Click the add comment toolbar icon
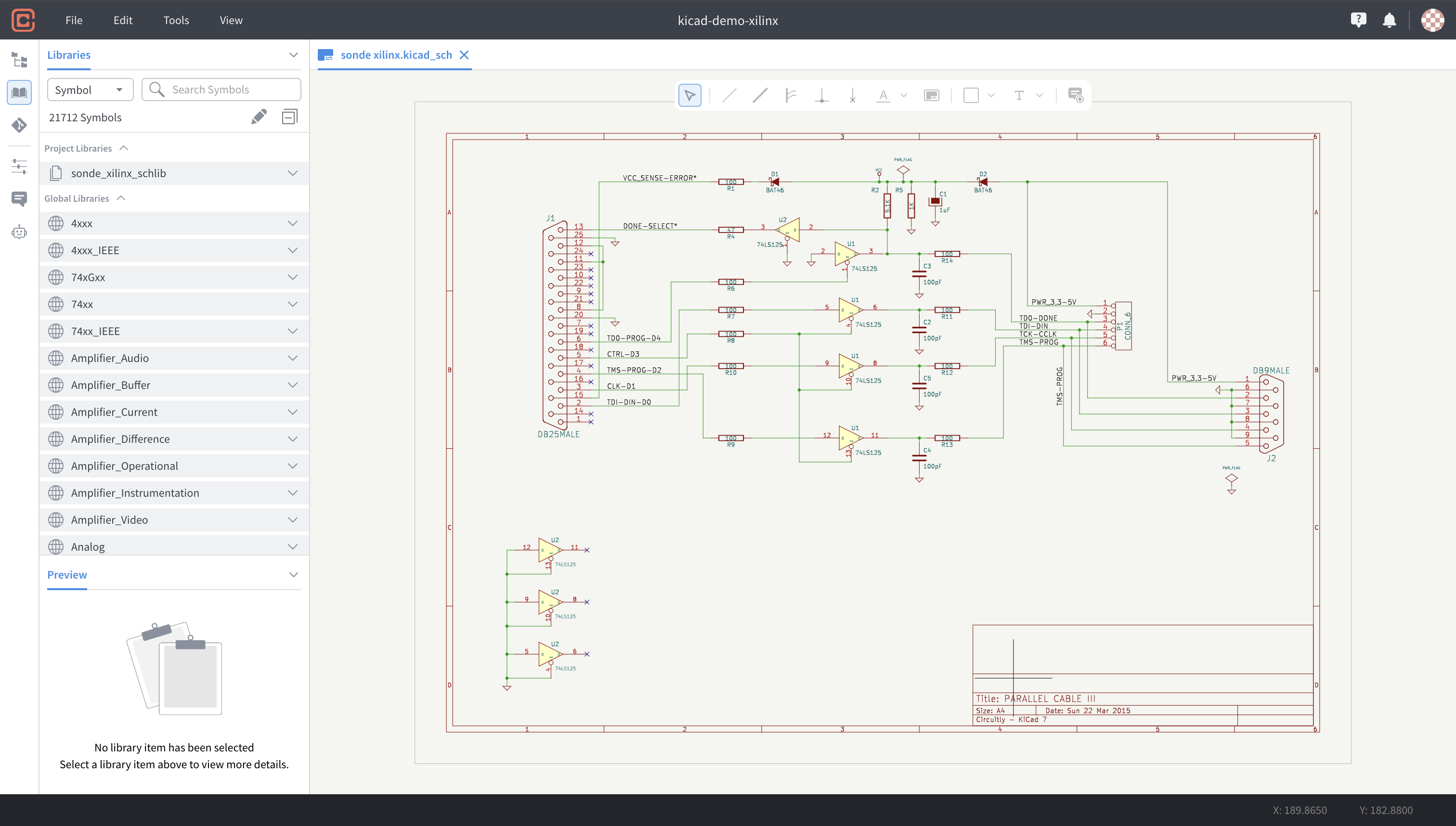The height and width of the screenshot is (826, 1456). point(1075,95)
